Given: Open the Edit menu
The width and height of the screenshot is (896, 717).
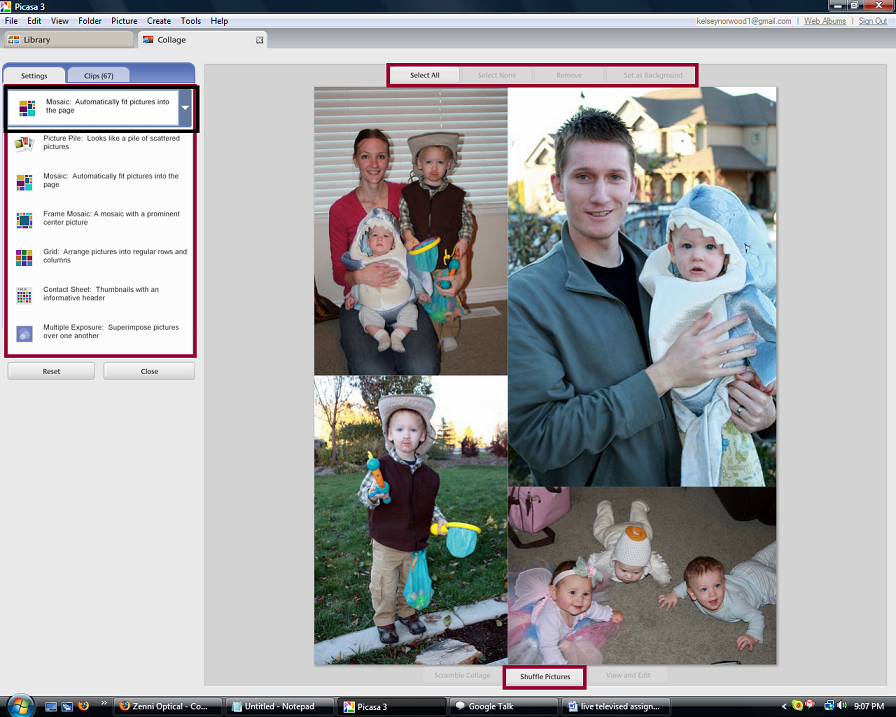Looking at the screenshot, I should 34,21.
